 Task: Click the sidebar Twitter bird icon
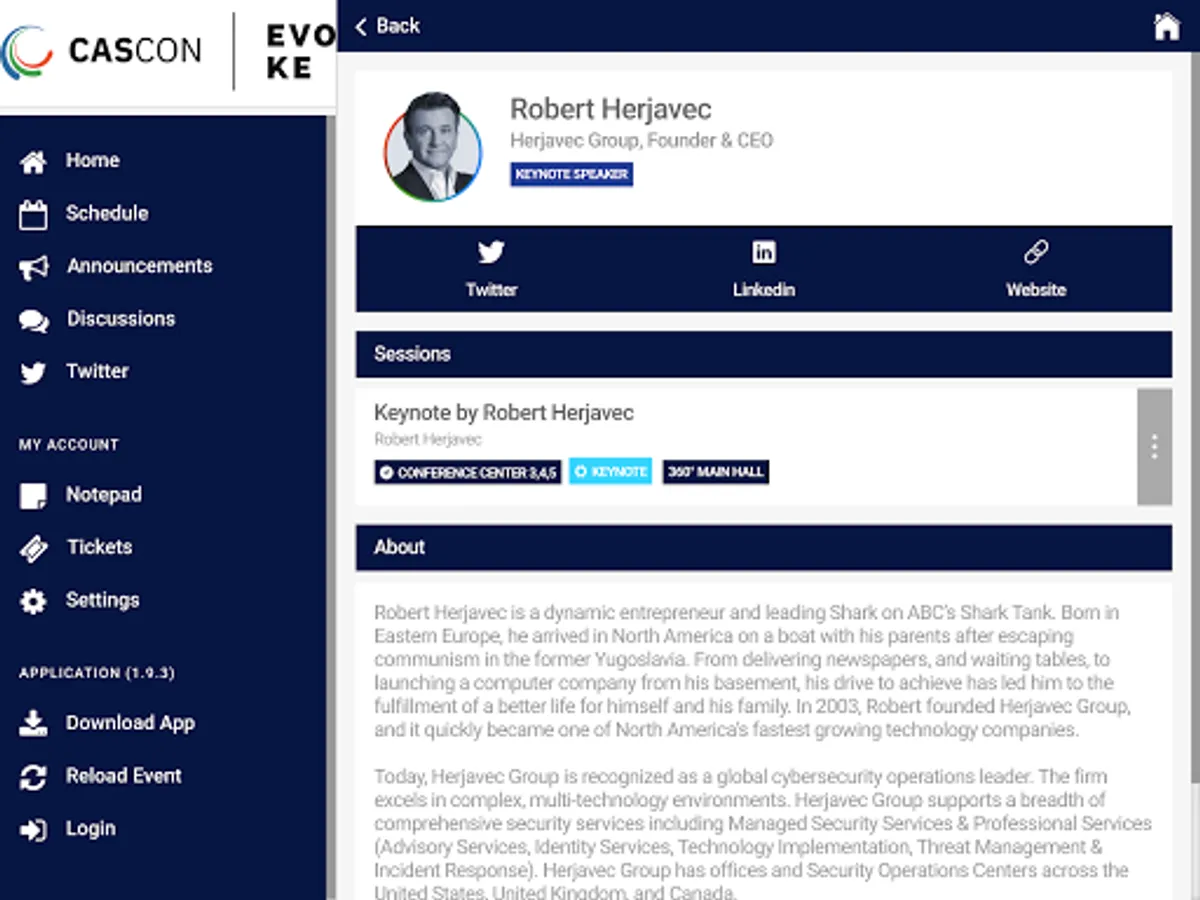(33, 373)
